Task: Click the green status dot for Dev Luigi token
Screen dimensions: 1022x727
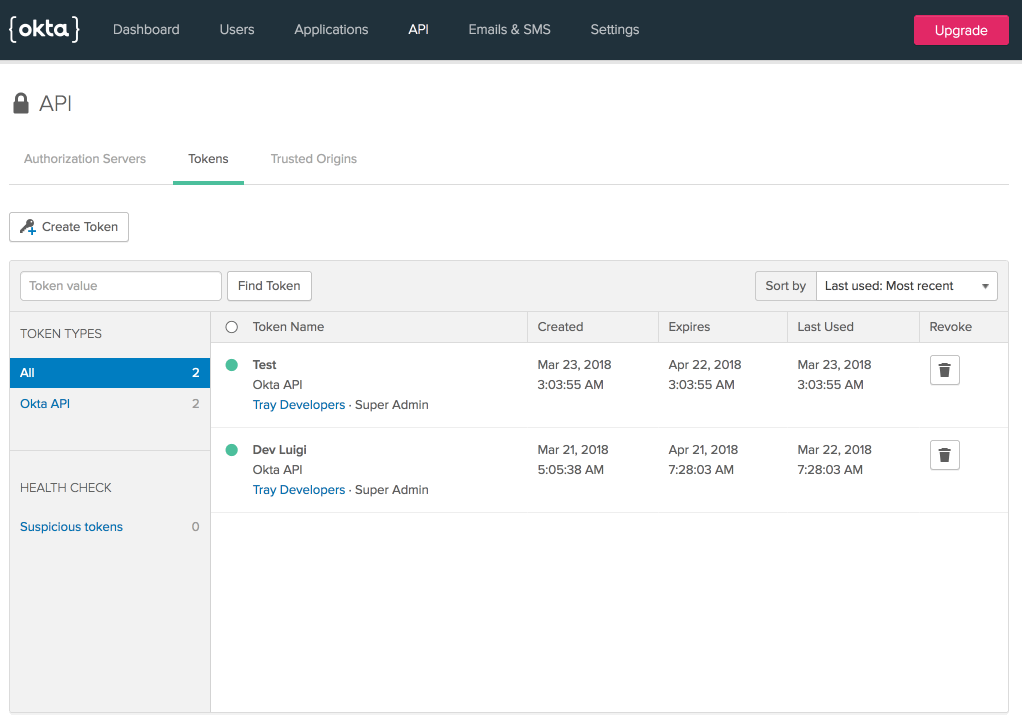Action: pos(231,450)
